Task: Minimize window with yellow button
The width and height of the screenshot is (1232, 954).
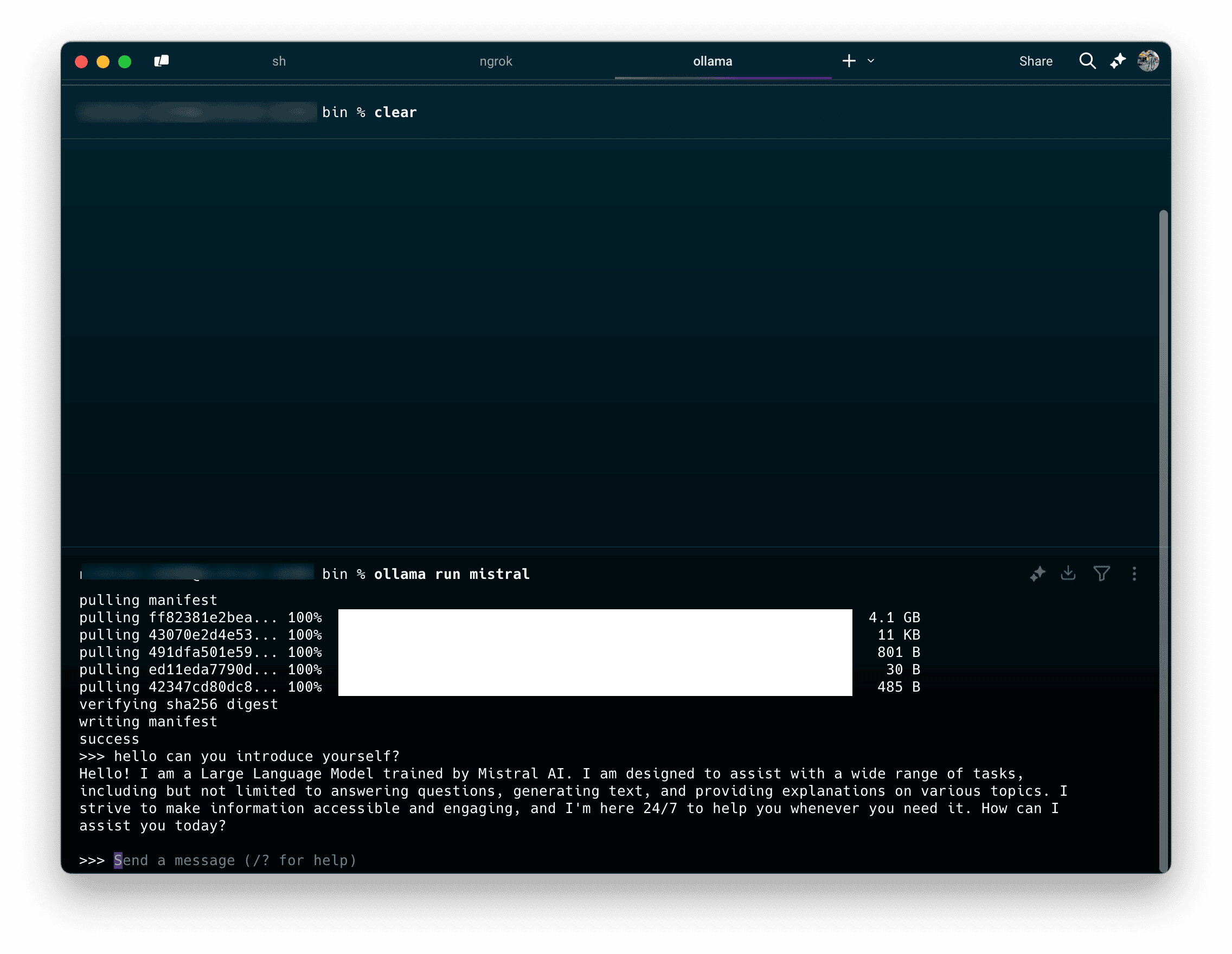Action: 102,61
